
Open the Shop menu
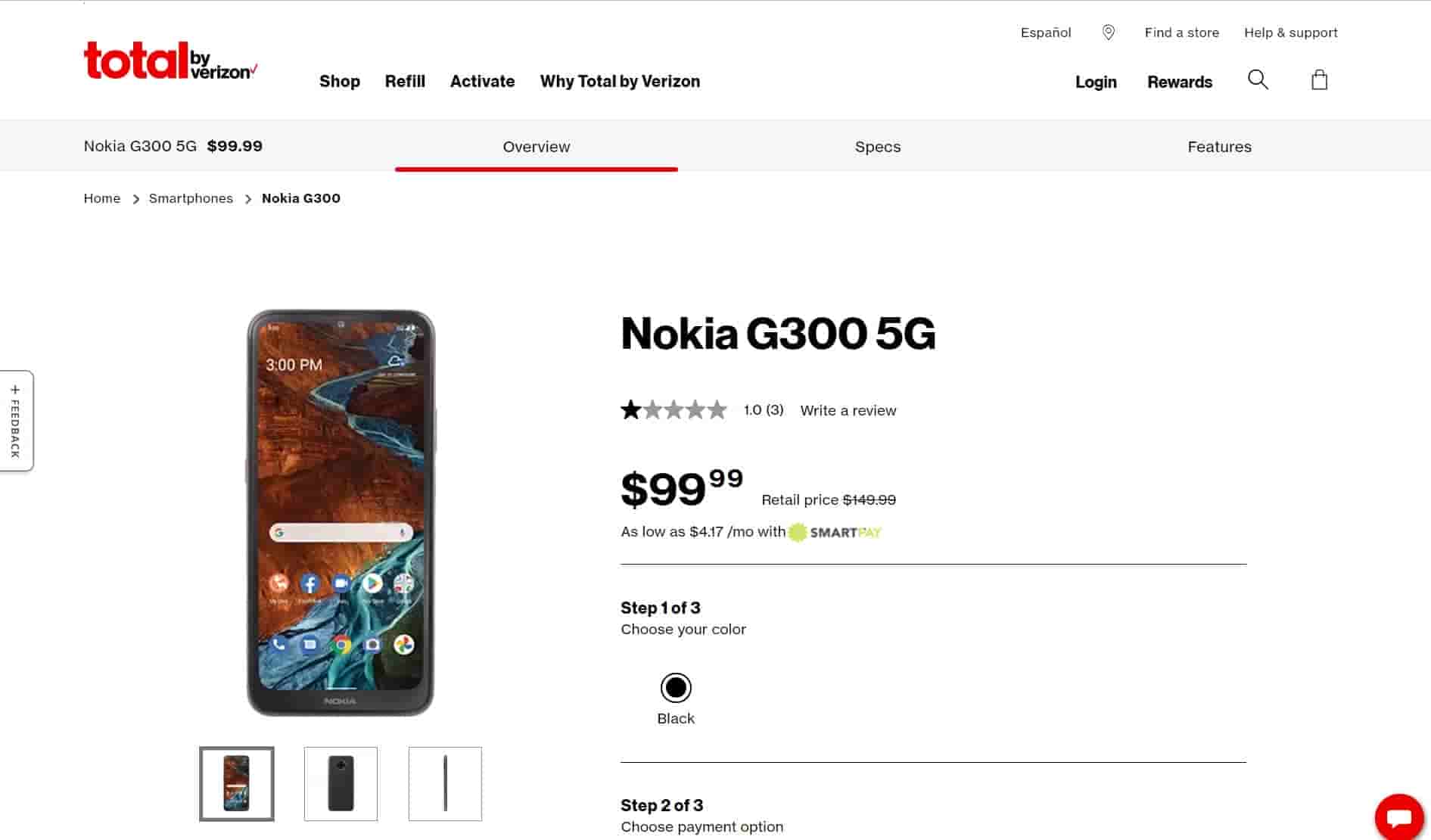339,81
